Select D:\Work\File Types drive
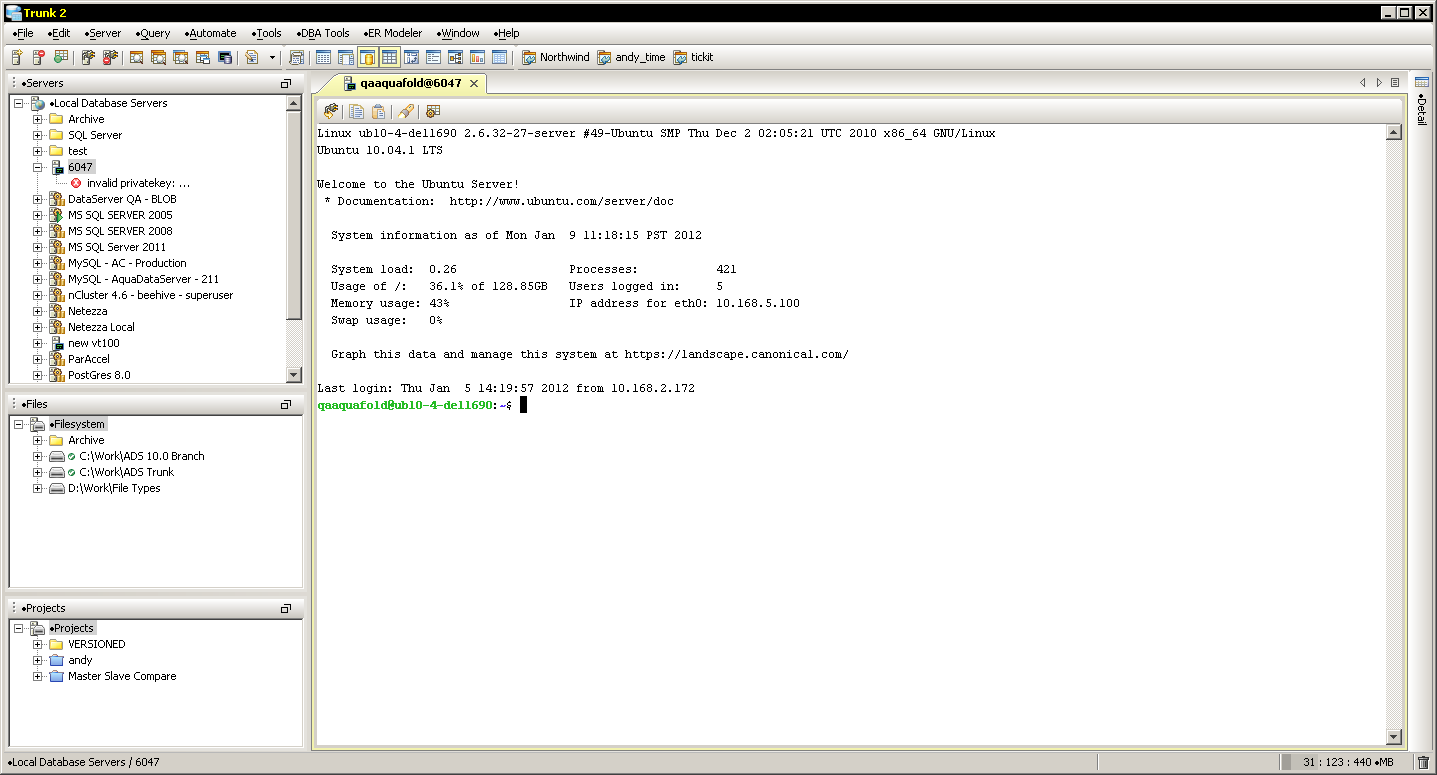 (x=114, y=488)
